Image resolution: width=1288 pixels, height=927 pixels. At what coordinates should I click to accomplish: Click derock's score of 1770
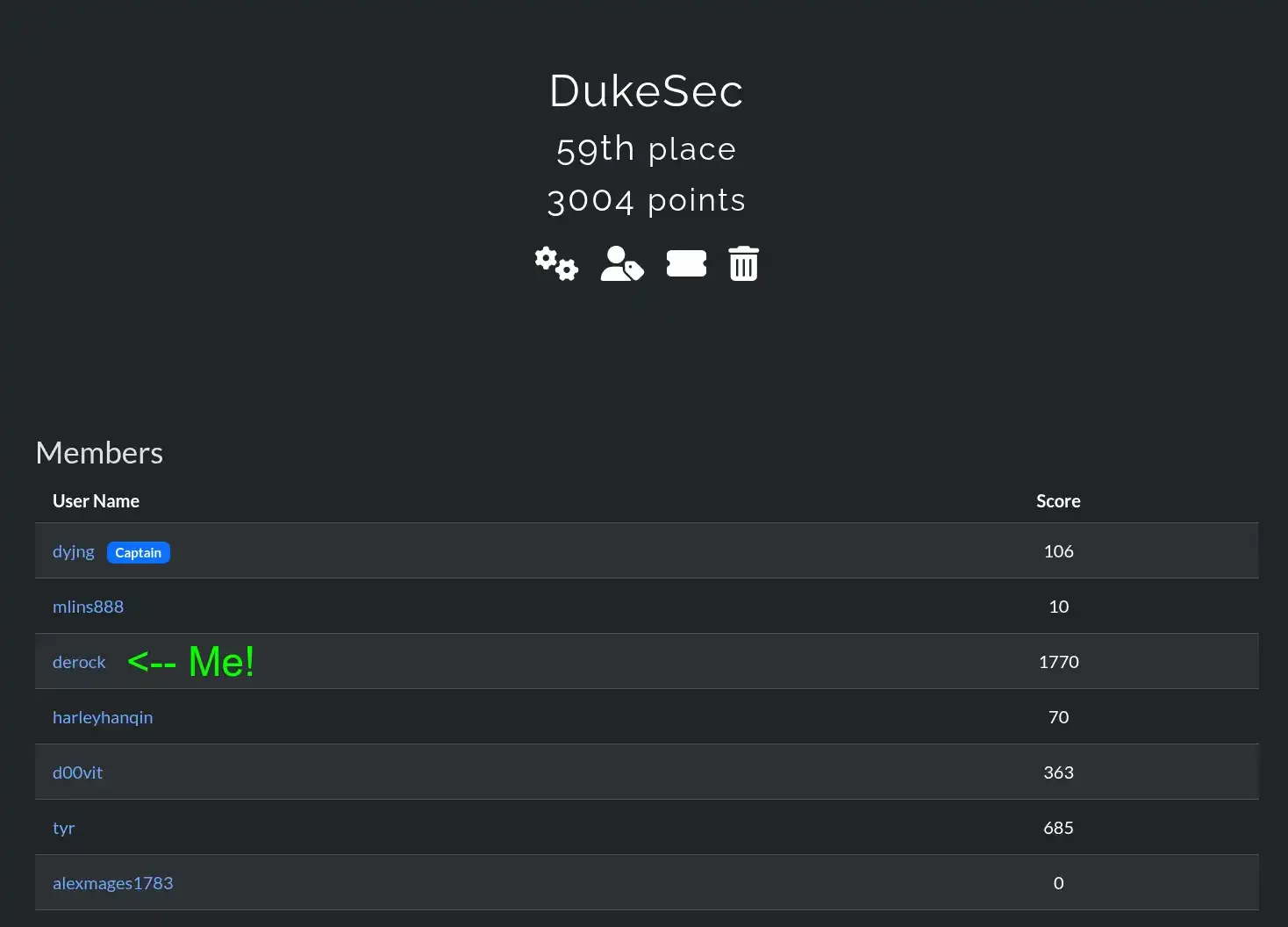click(1058, 662)
